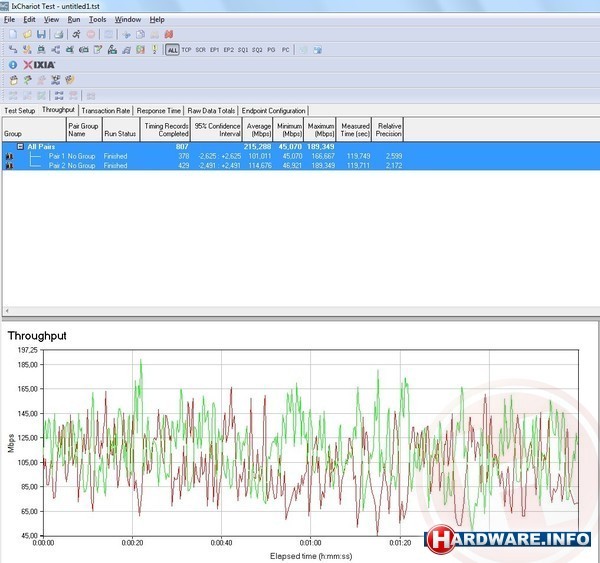Switch to the Raw Data Totals tab
This screenshot has height=563, width=600.
click(211, 111)
